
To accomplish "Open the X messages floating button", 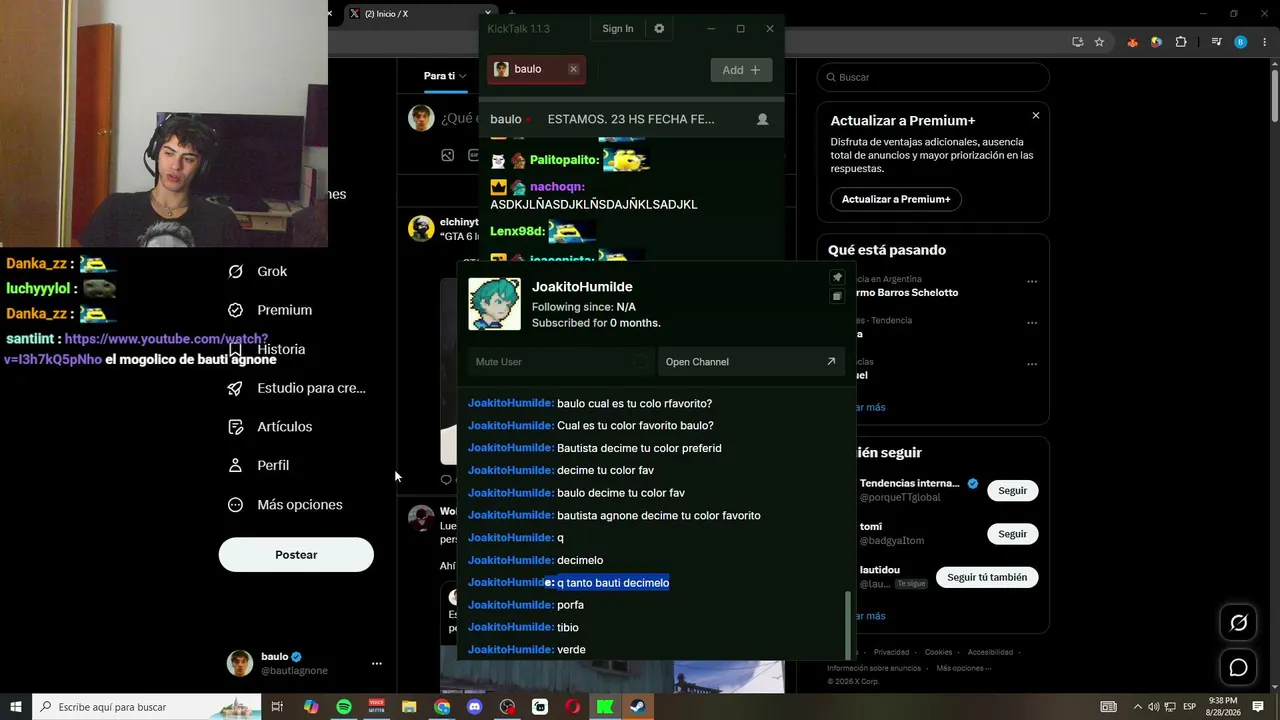I will point(1238,667).
